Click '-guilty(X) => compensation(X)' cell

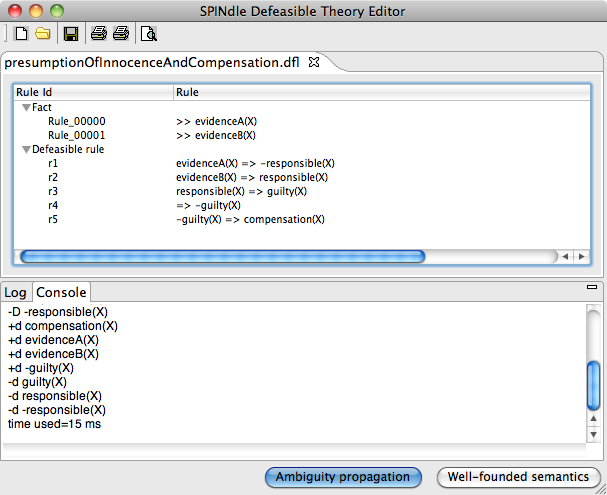[250, 219]
